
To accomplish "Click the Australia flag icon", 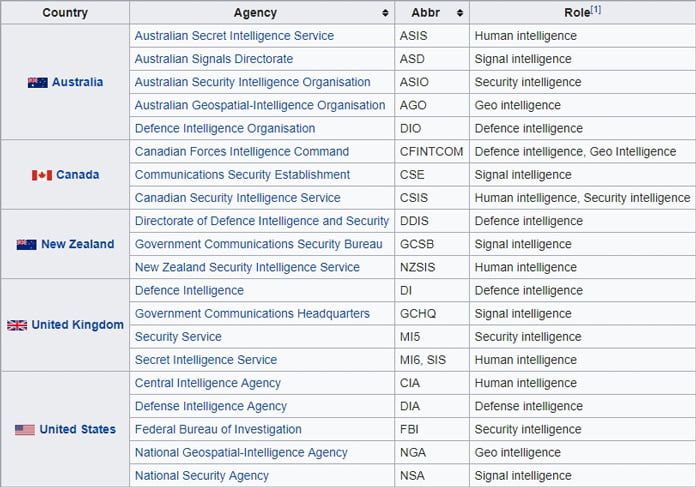I will (x=38, y=83).
